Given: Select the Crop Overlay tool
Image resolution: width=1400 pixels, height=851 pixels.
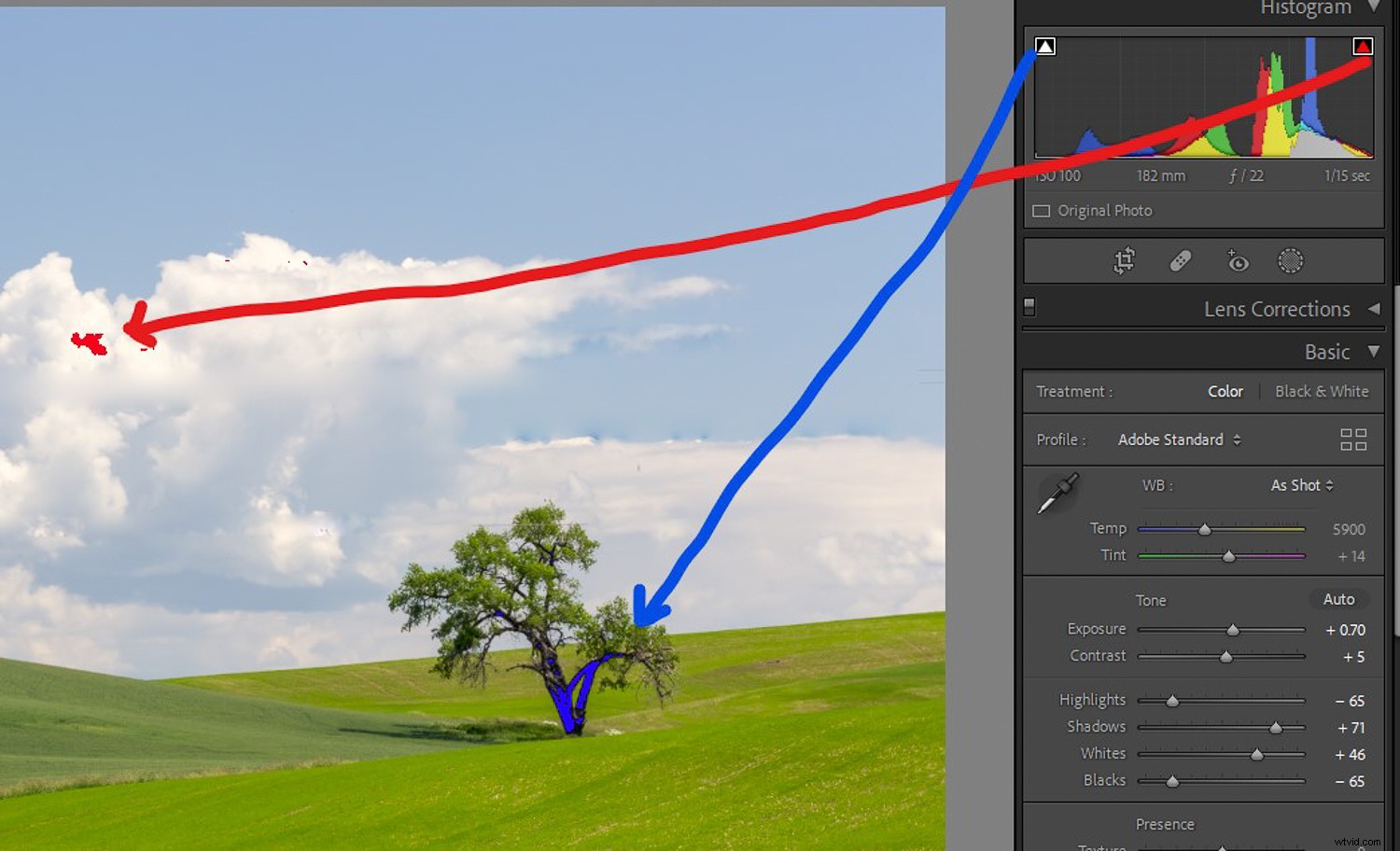Looking at the screenshot, I should 1125,261.
